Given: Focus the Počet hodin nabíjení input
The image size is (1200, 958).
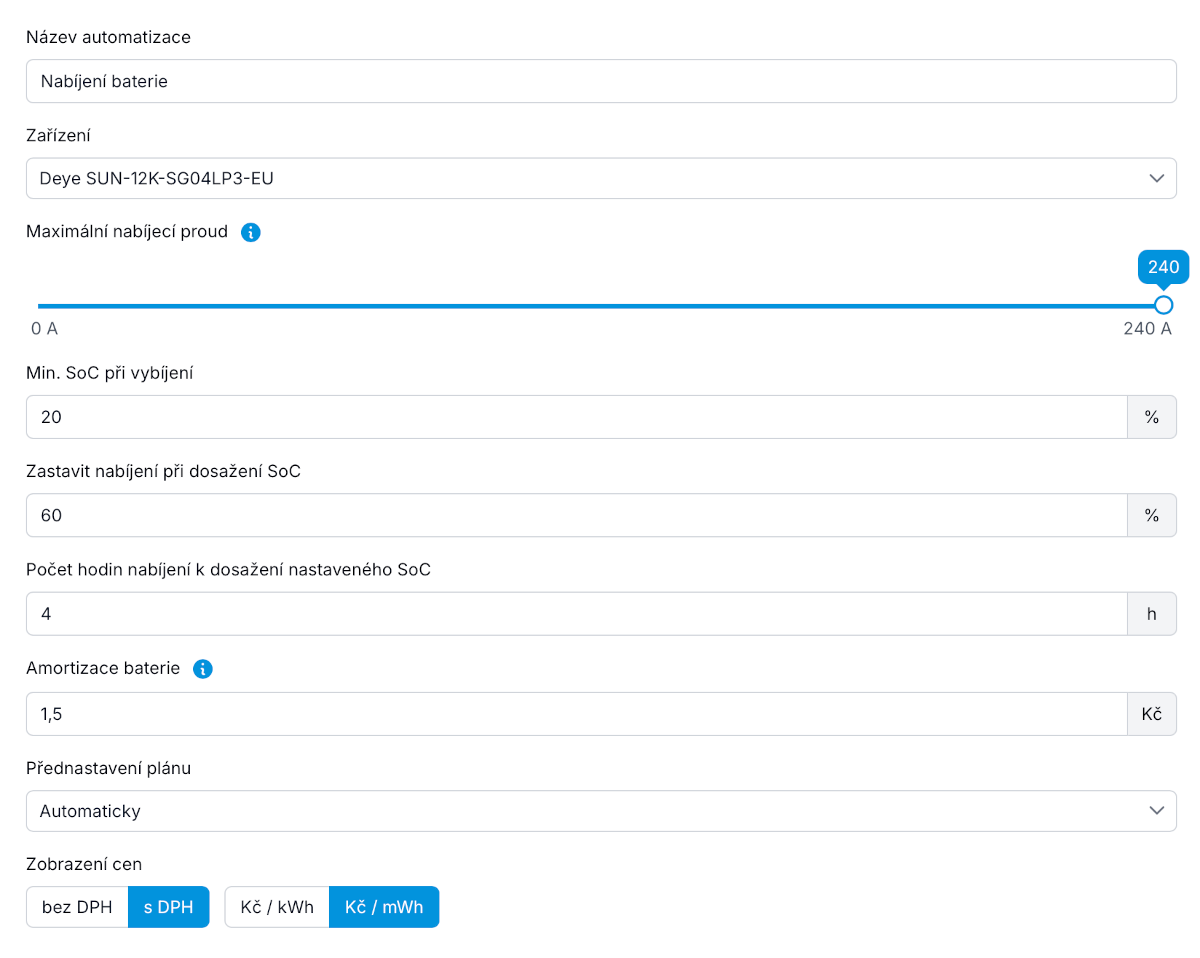Looking at the screenshot, I should pyautogui.click(x=576, y=614).
